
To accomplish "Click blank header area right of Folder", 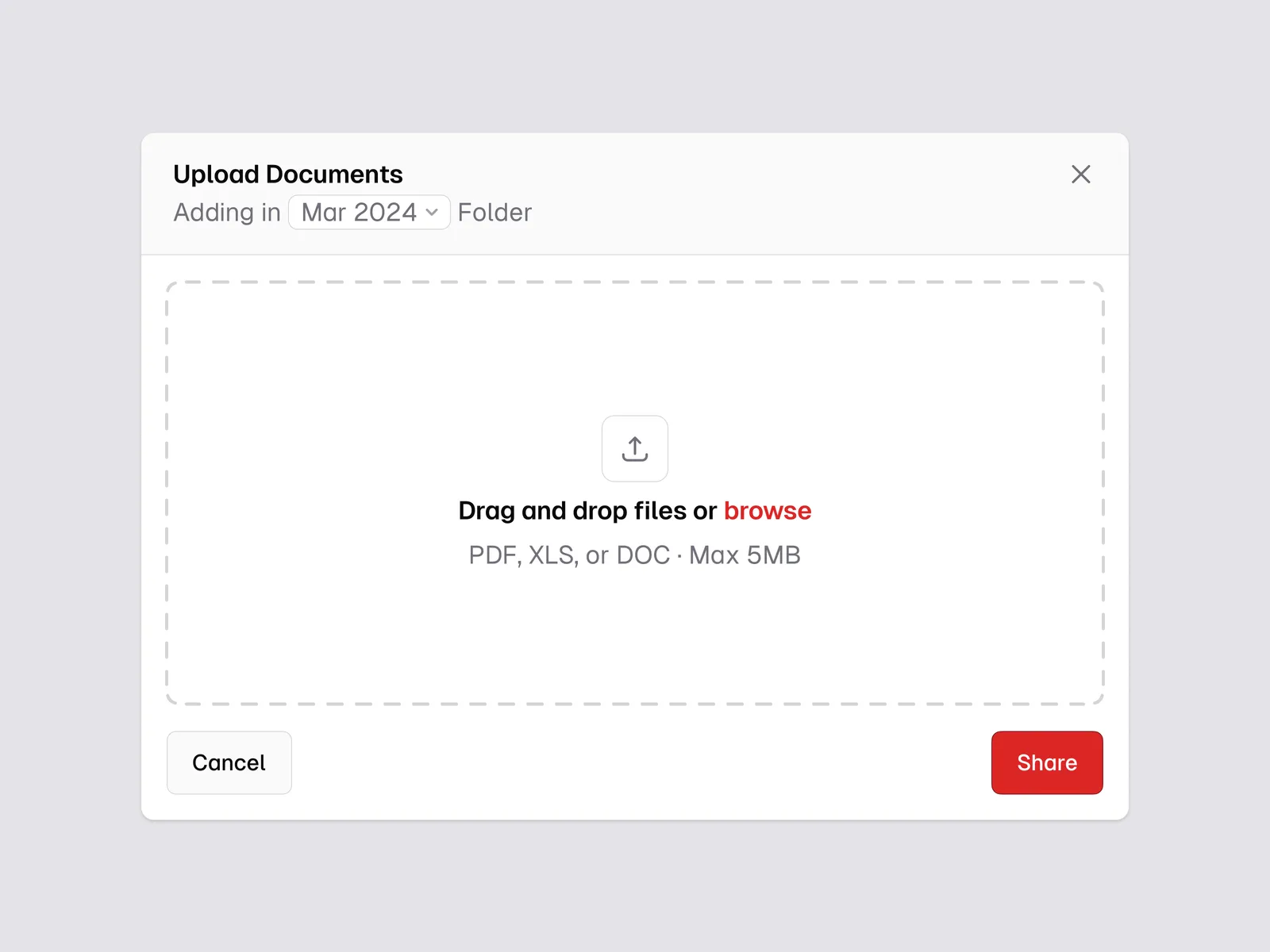I will [794, 213].
